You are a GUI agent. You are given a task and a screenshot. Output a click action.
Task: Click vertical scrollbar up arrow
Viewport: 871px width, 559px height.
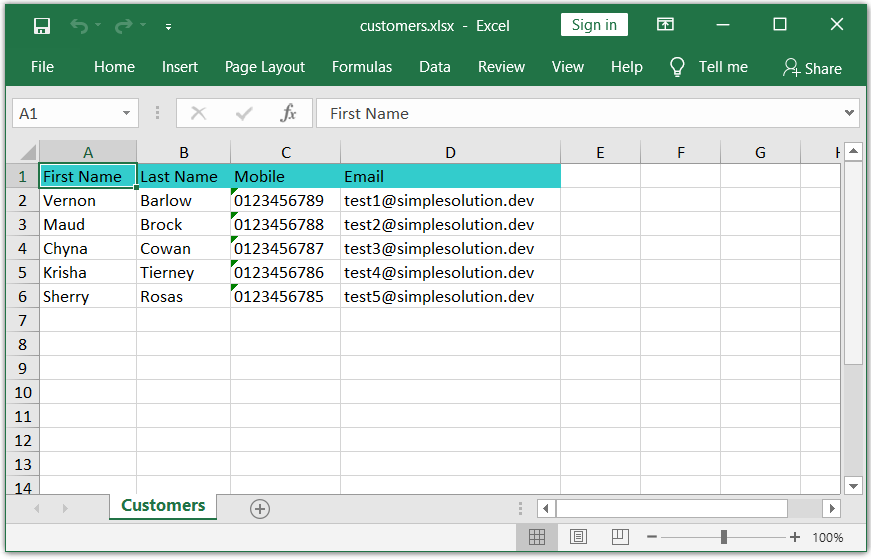point(853,151)
